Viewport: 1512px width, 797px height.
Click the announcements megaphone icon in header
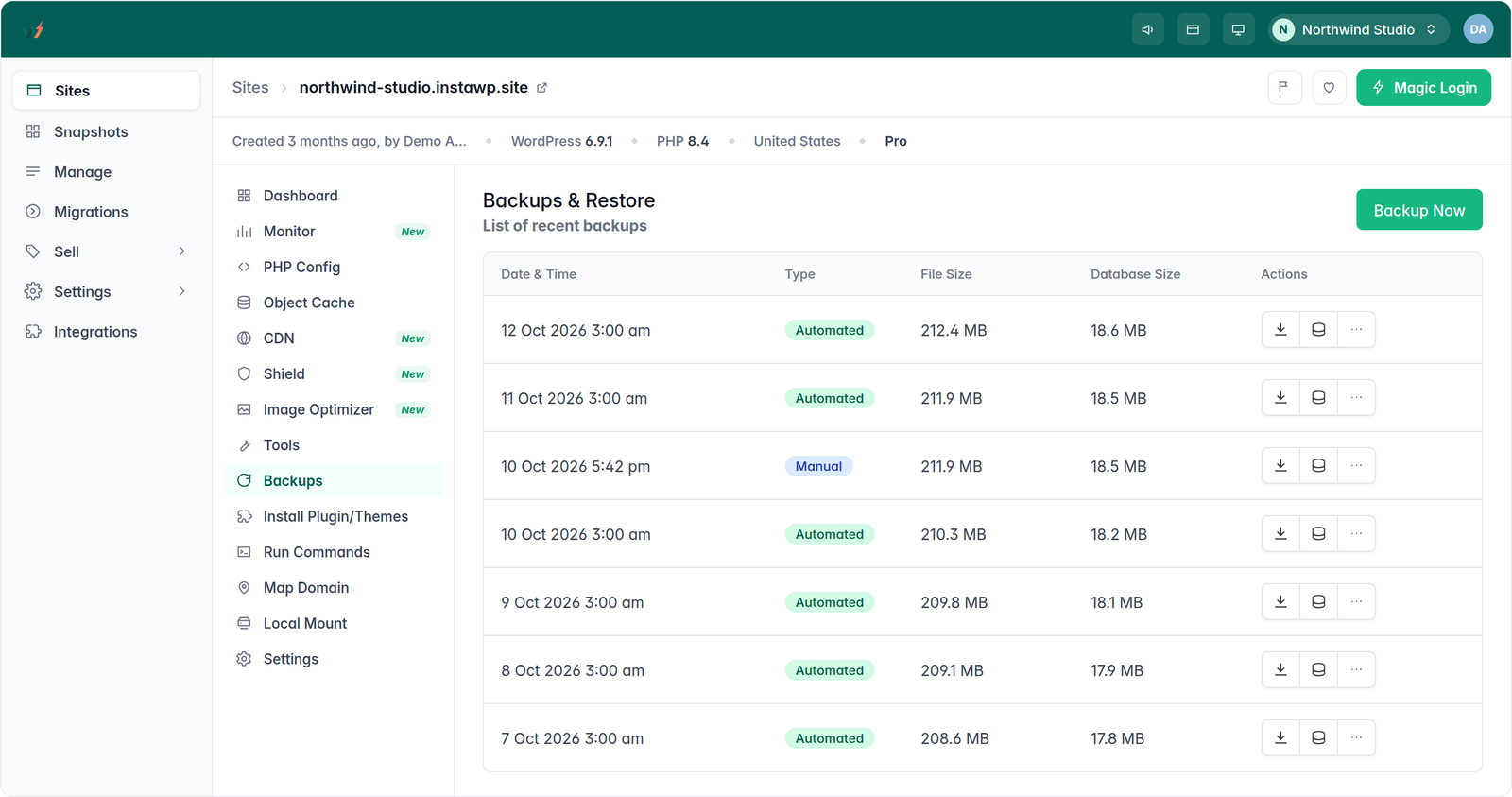[1147, 29]
